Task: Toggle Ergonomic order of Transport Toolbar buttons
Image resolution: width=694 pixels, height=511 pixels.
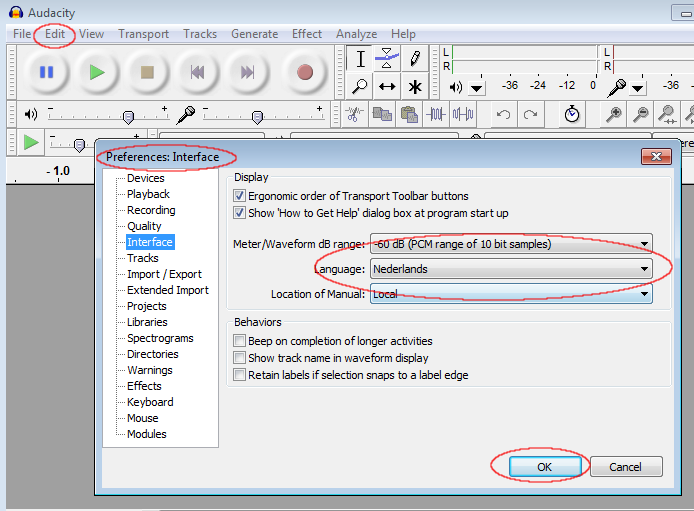Action: 239,196
